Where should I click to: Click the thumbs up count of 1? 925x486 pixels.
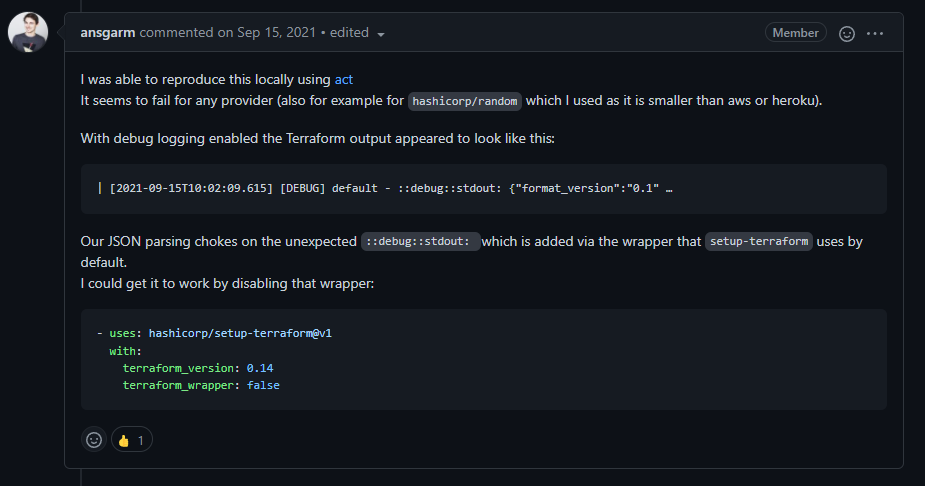pyautogui.click(x=140, y=441)
